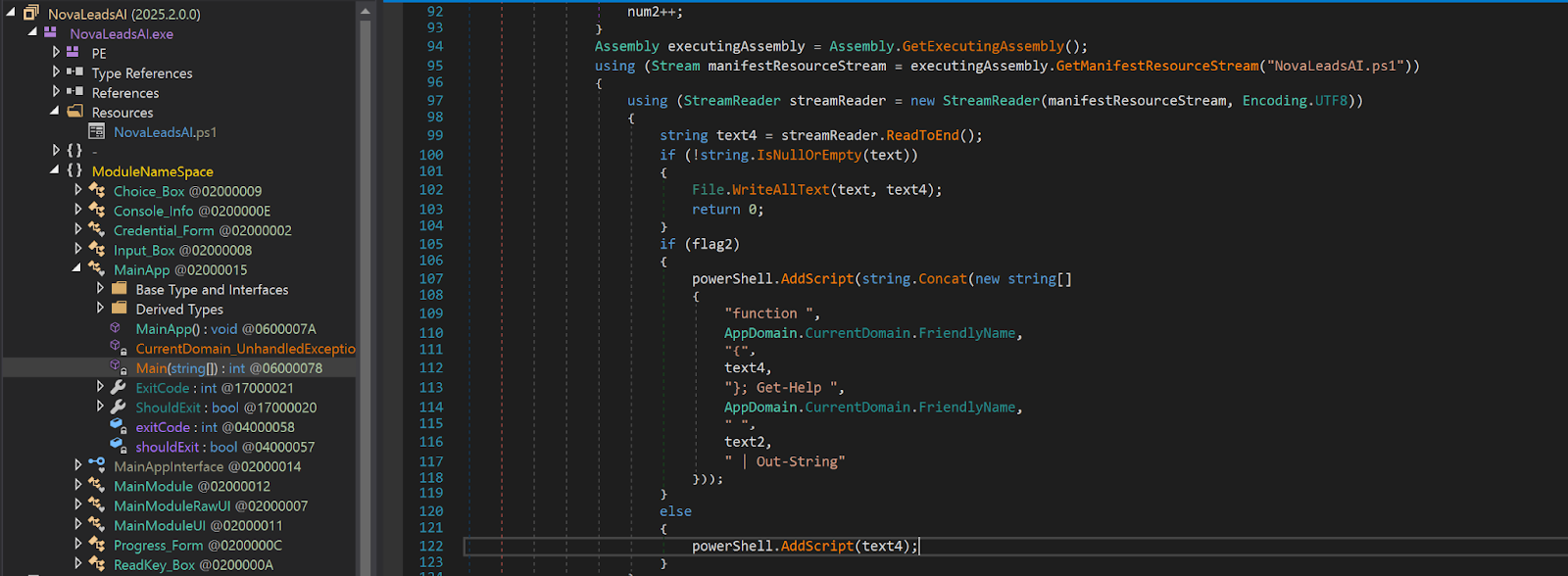Select the NovaLeadsAI (2025.2.0.0) assembly icon
Image resolution: width=1568 pixels, height=576 pixels.
(x=30, y=14)
